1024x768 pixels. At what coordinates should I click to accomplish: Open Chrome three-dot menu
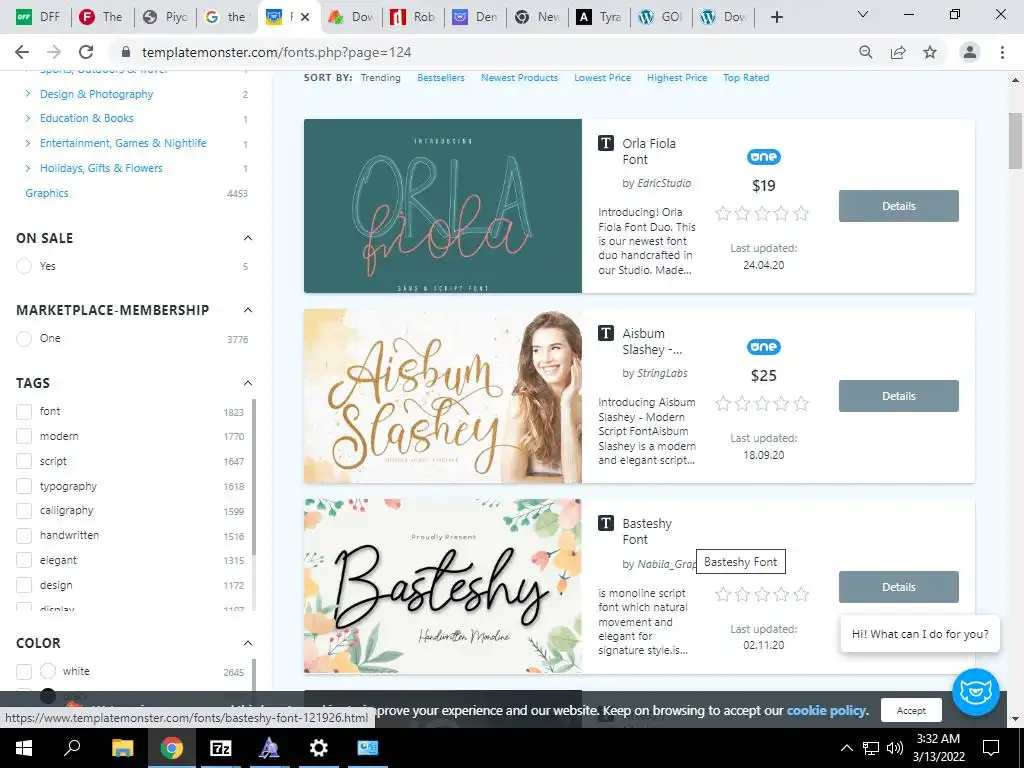click(1002, 52)
